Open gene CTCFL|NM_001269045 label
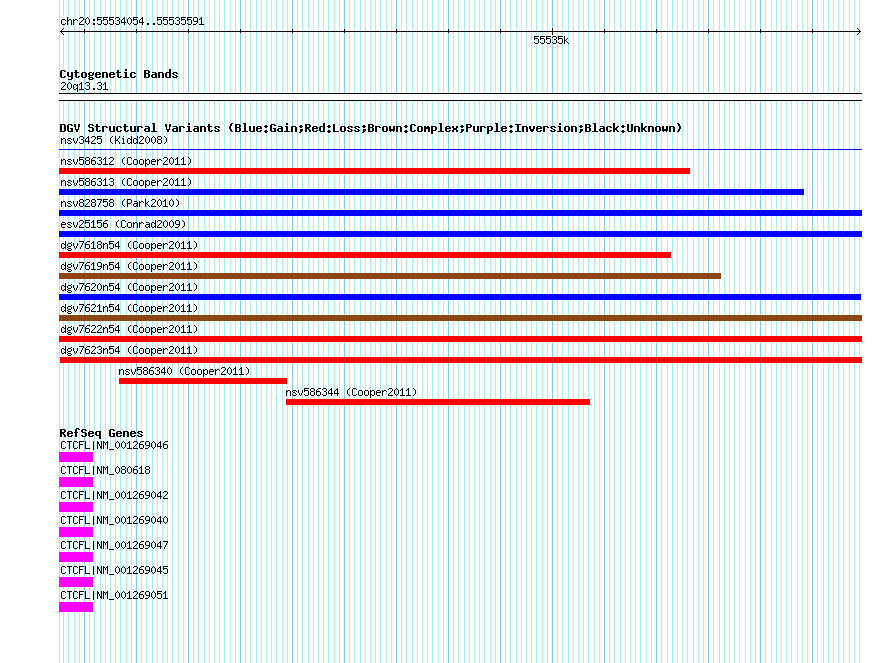This screenshot has width=890, height=663. click(x=114, y=570)
